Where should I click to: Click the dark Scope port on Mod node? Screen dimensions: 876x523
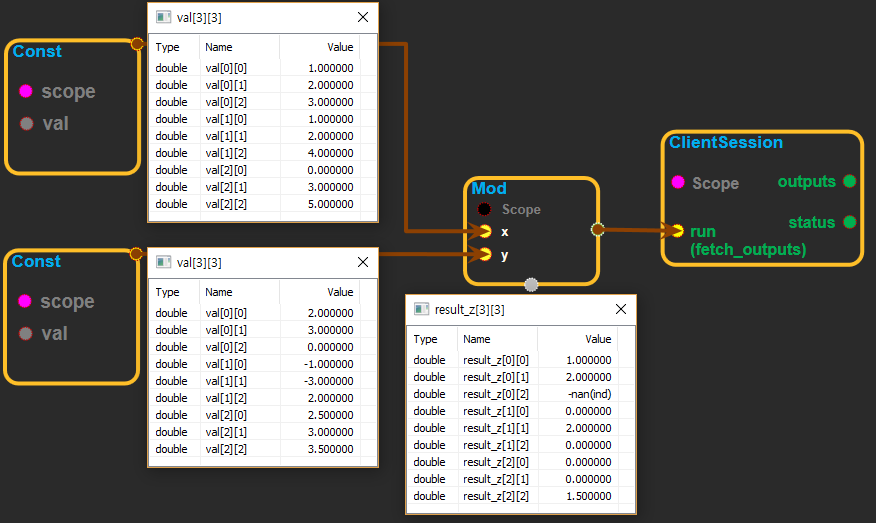coord(485,209)
